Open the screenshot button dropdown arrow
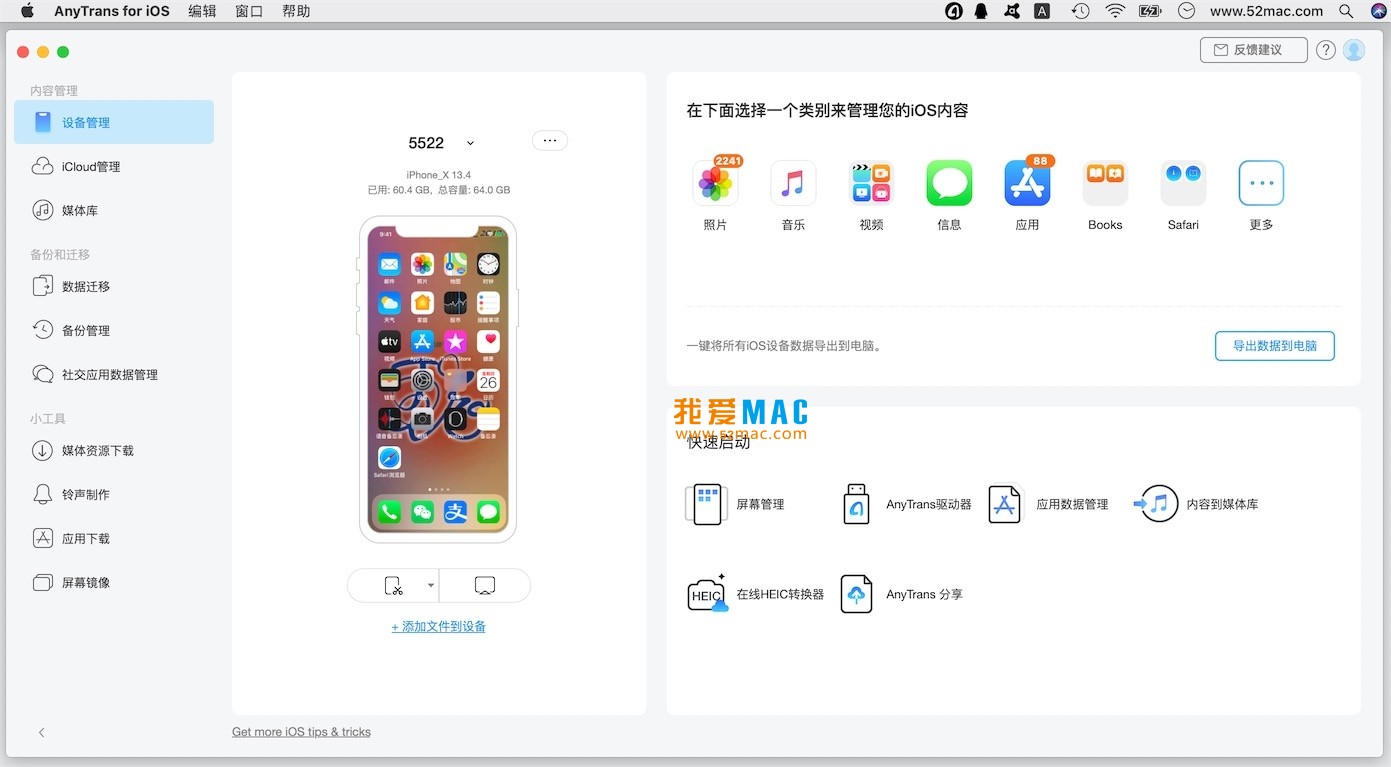The width and height of the screenshot is (1391, 767). click(431, 586)
